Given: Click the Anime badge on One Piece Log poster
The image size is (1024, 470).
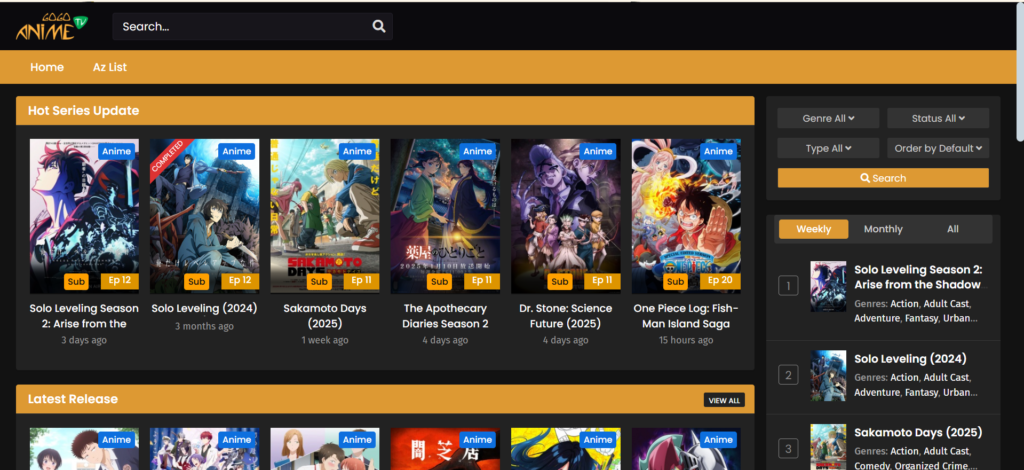Looking at the screenshot, I should coord(718,151).
